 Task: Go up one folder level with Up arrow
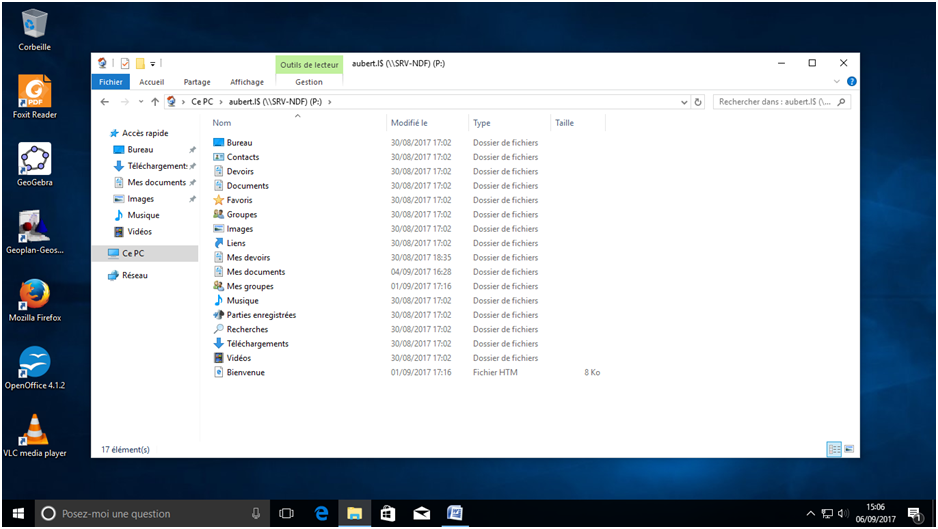coord(155,102)
